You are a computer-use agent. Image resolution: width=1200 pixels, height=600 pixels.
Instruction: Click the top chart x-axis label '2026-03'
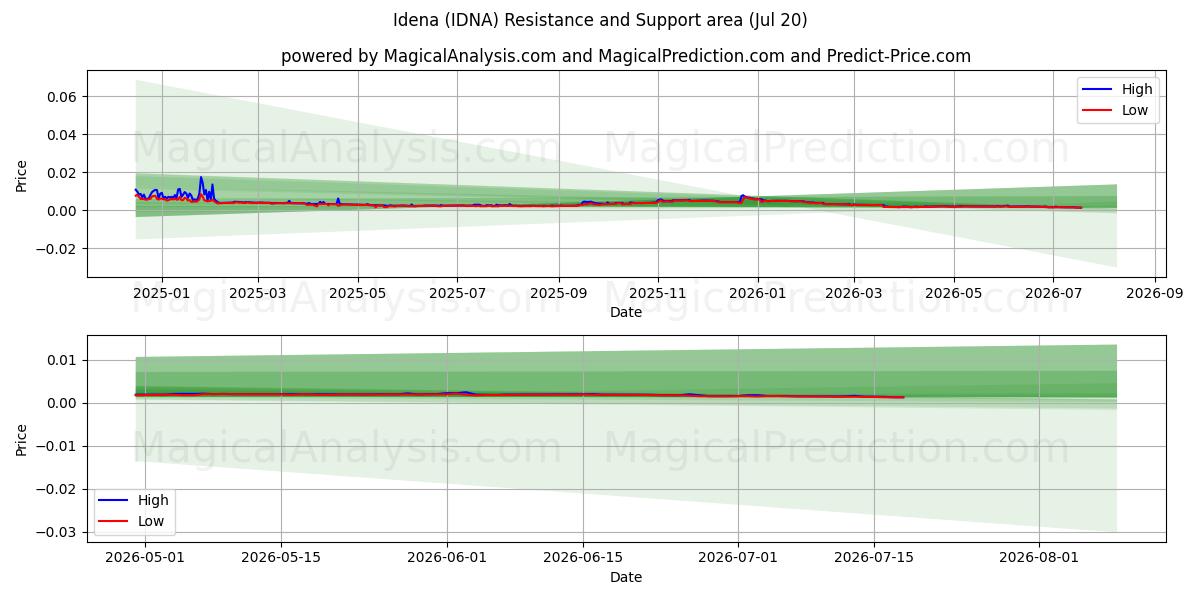coord(853,293)
